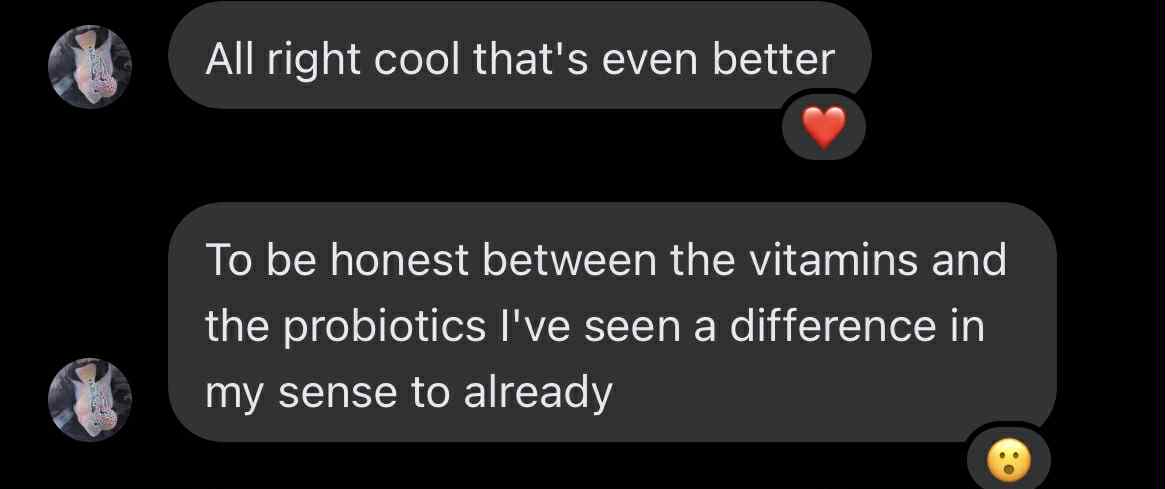View the profile from the top profile picture
Screen dimensions: 1165x489
(90, 66)
